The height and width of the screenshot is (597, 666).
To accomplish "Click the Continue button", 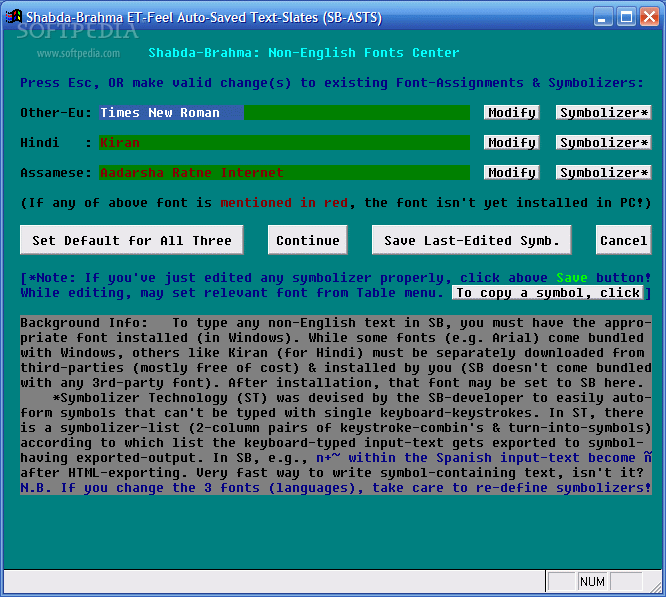I will (x=308, y=240).
